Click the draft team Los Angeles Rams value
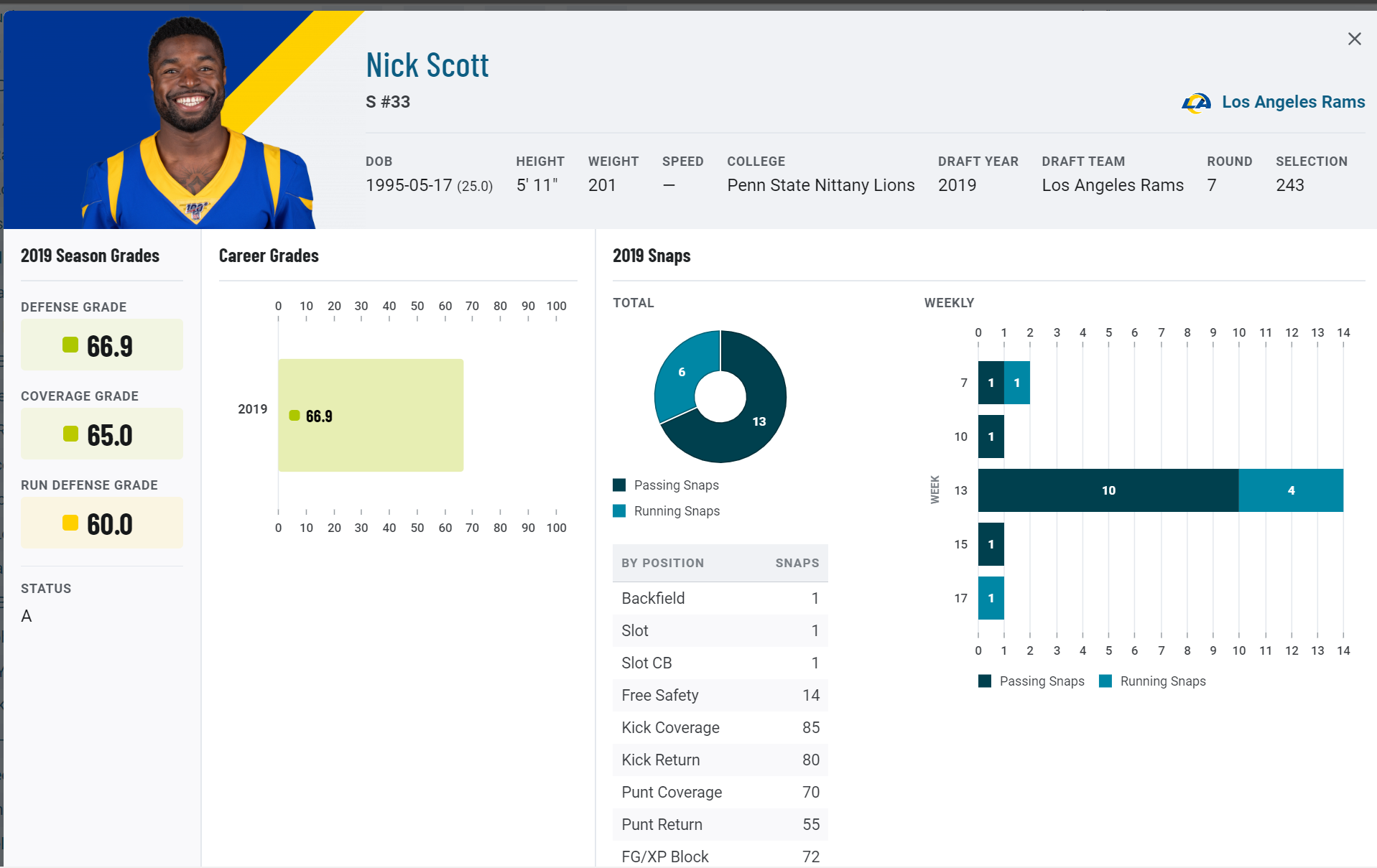Viewport: 1377px width, 868px height. [1113, 185]
